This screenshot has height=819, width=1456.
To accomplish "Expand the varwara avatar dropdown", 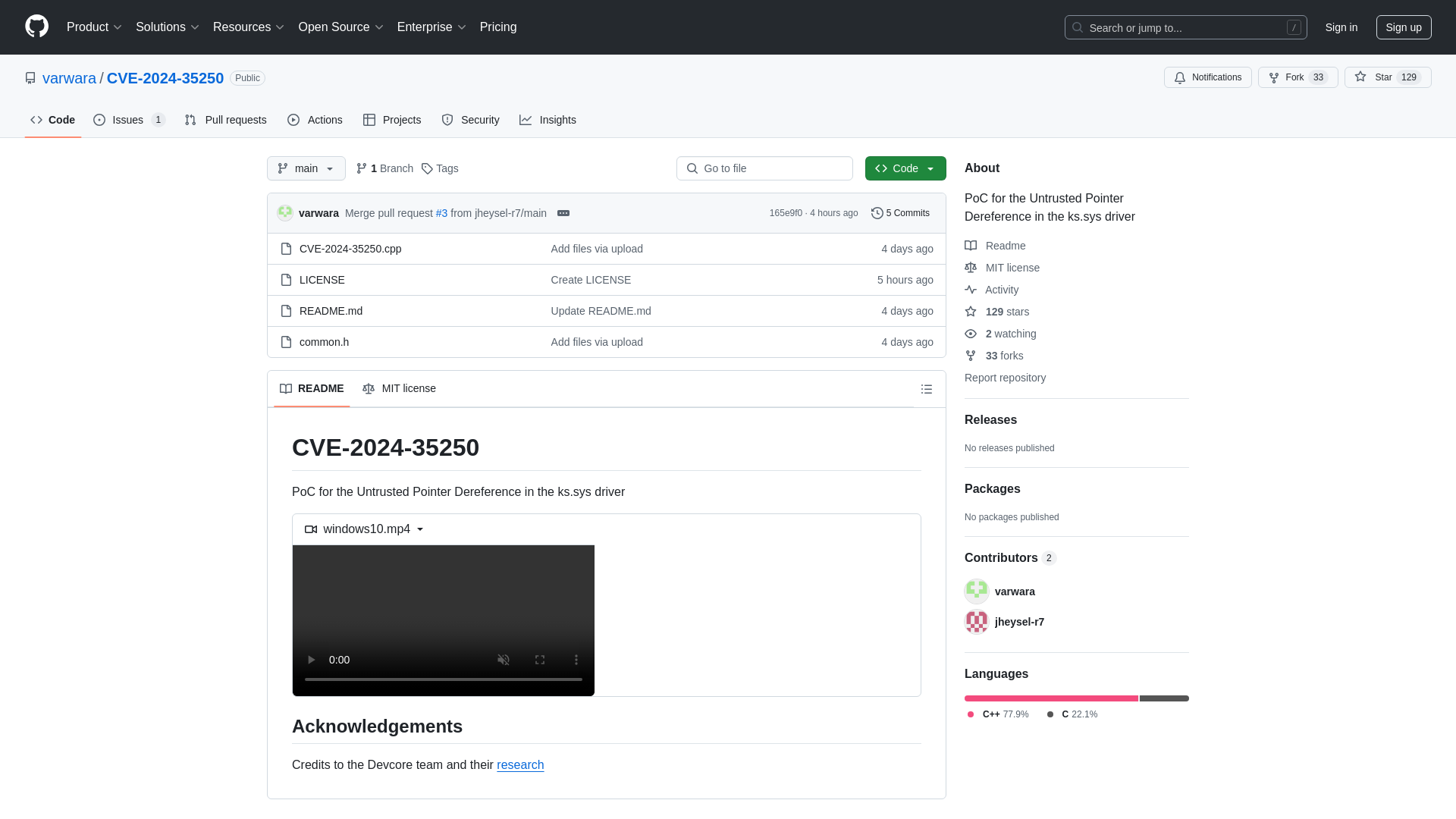I will (285, 212).
